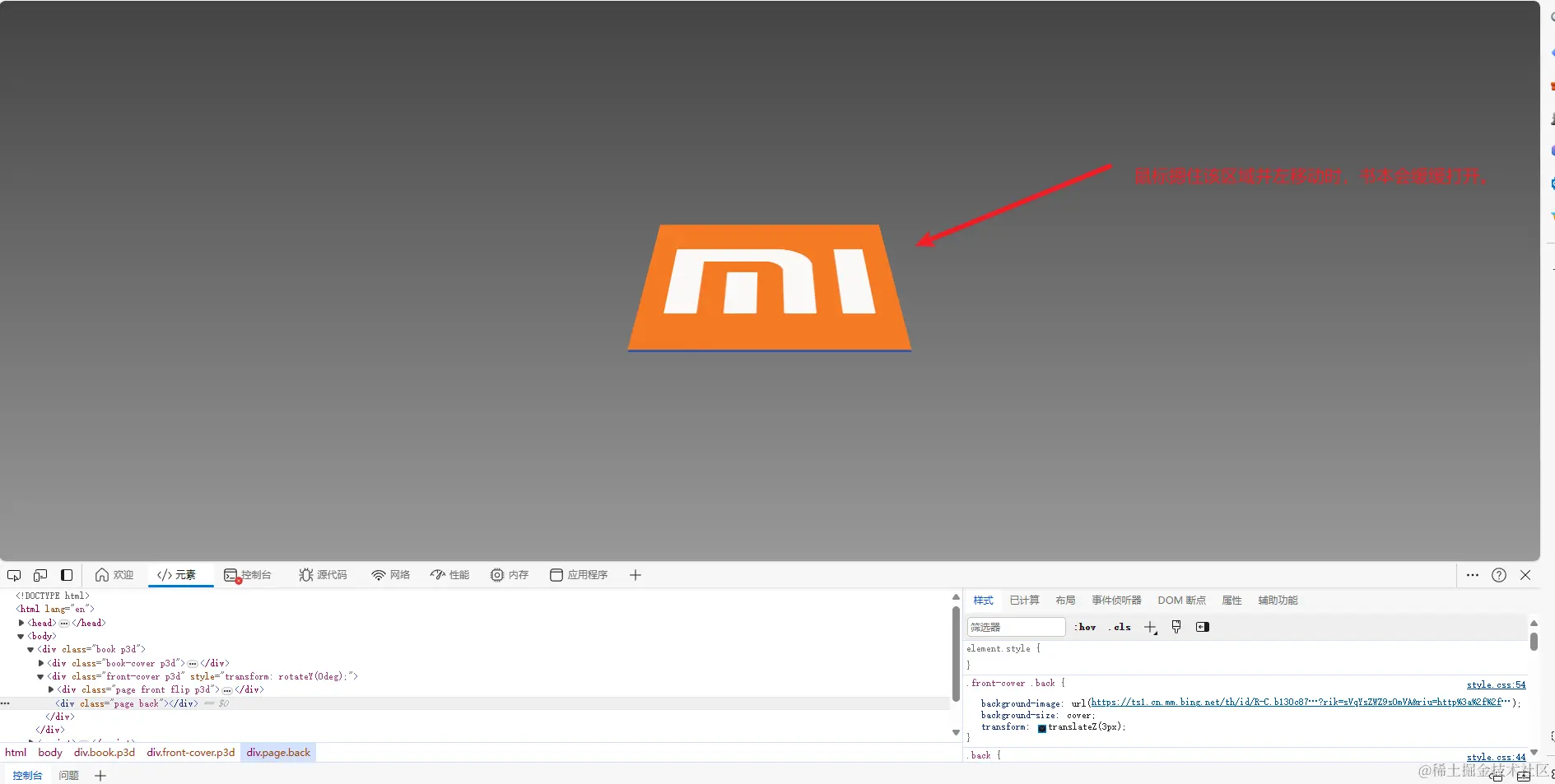The height and width of the screenshot is (784, 1555).
Task: Click ellipsis inside book-cover p3d div
Action: [193, 663]
